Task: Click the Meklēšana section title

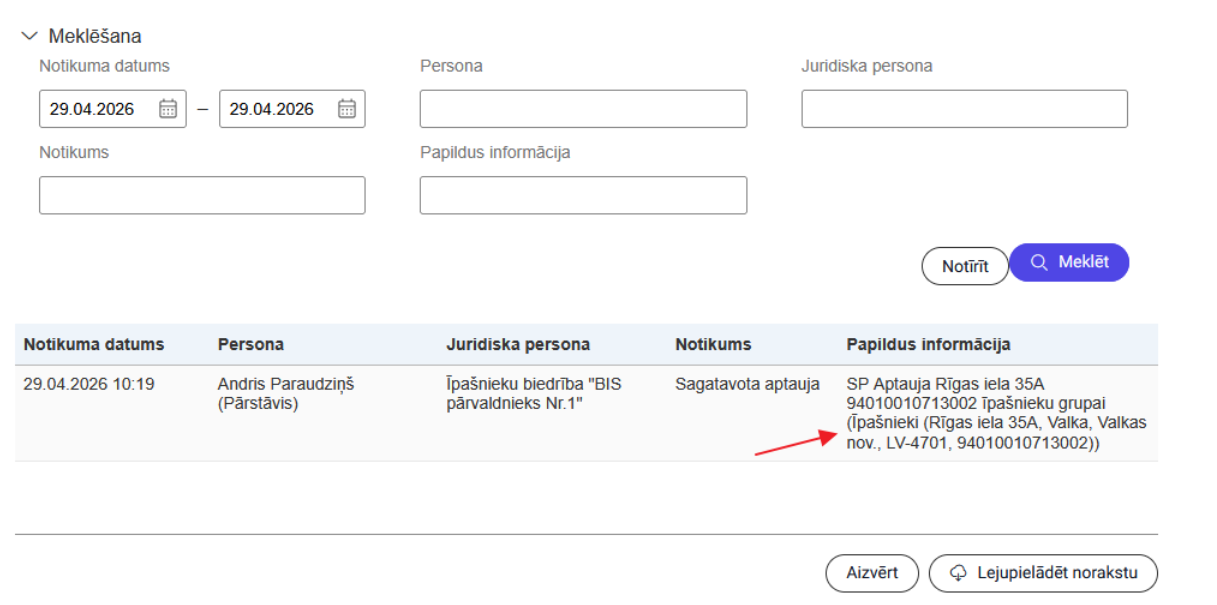Action: pos(95,36)
